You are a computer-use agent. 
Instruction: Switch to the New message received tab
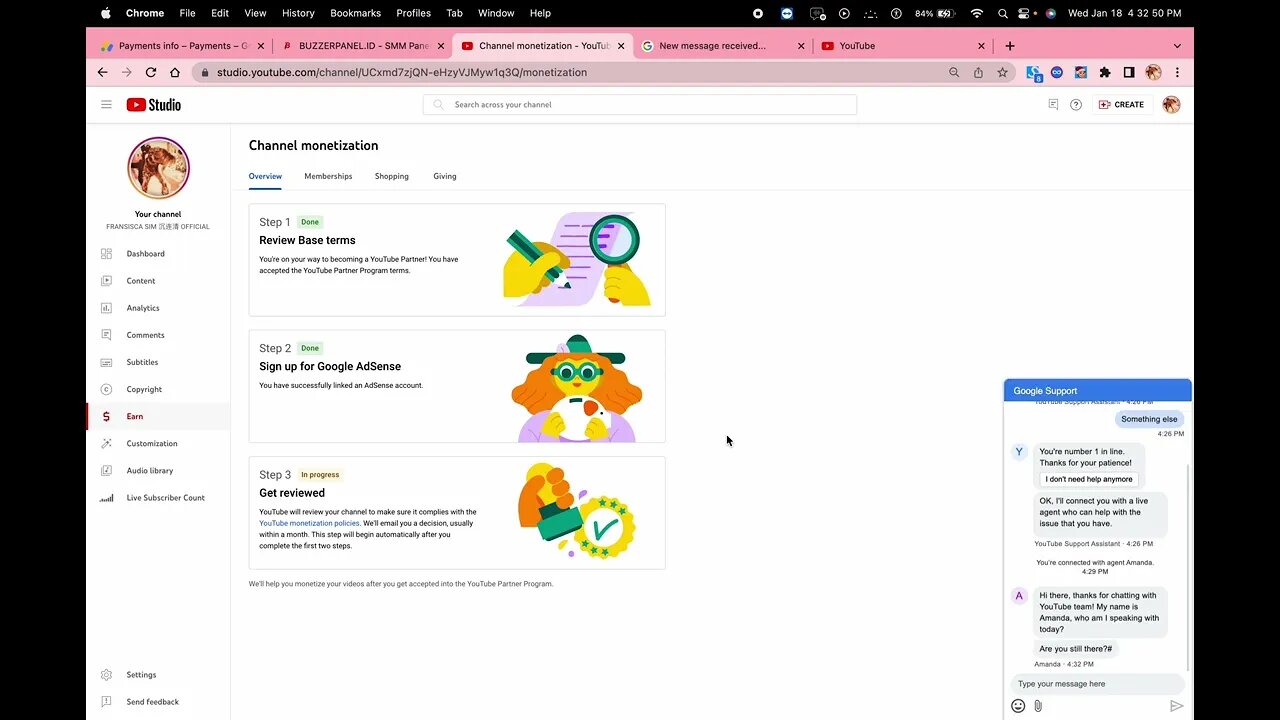coord(722,46)
